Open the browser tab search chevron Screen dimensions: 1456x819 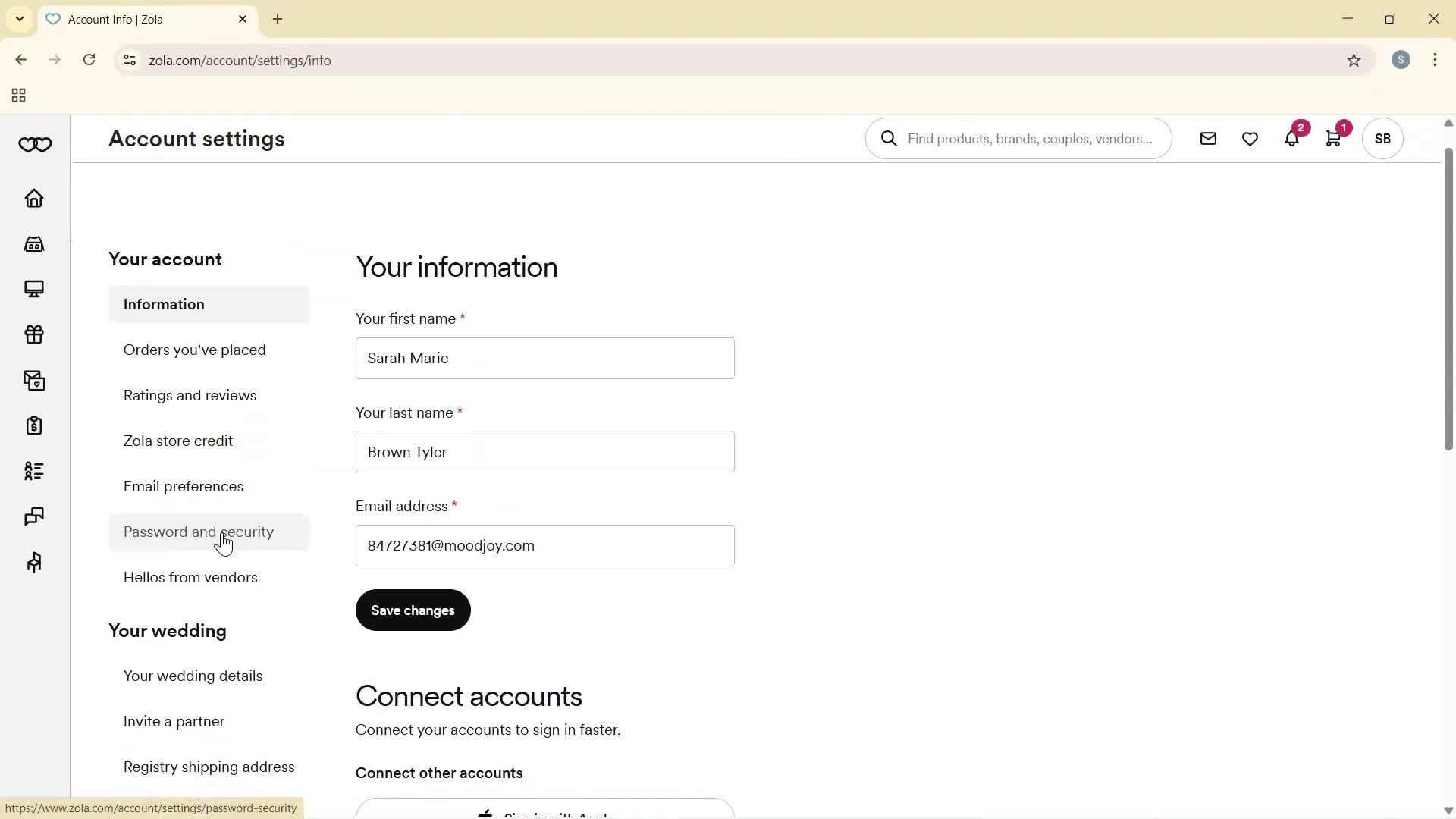click(19, 19)
